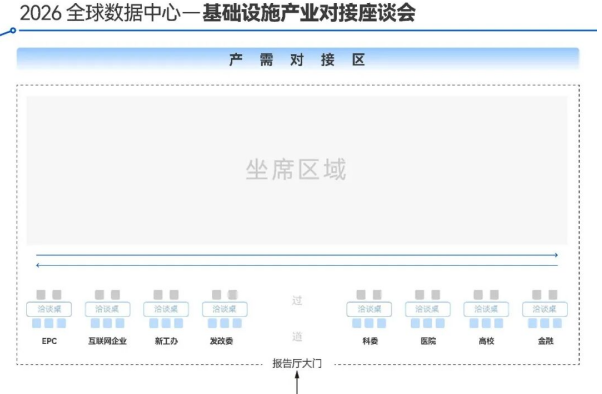Screen dimensions: 602x394
Task: Click the 产需对接区 header banner
Action: click(298, 59)
